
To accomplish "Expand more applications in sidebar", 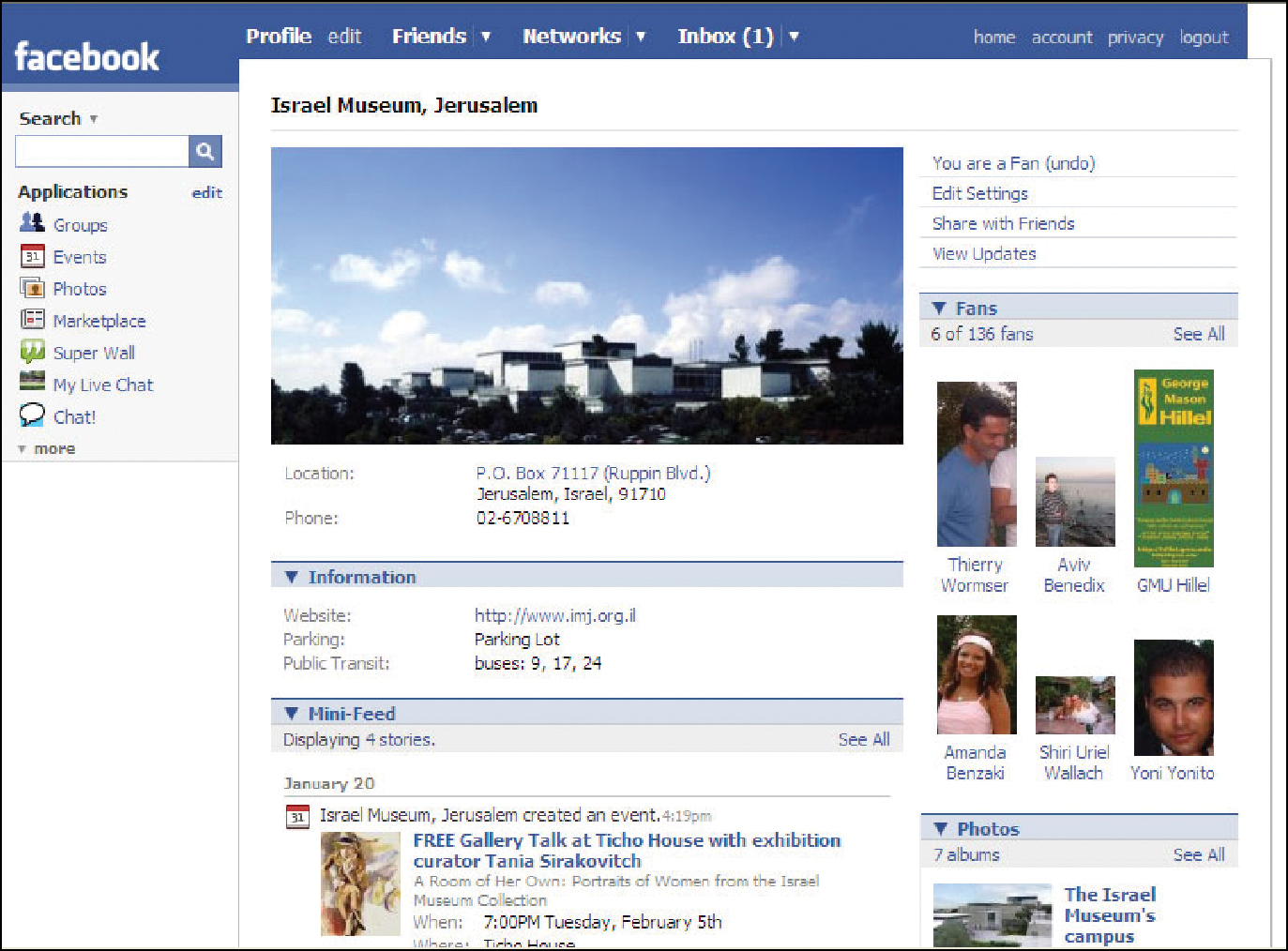I will (x=47, y=449).
